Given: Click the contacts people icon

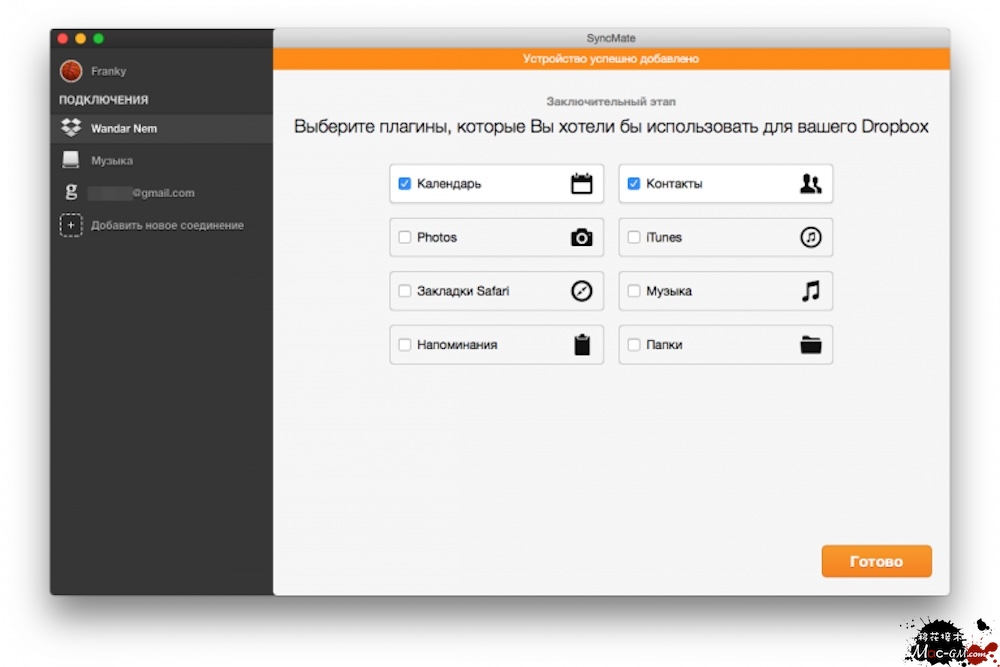Looking at the screenshot, I should pyautogui.click(x=810, y=184).
